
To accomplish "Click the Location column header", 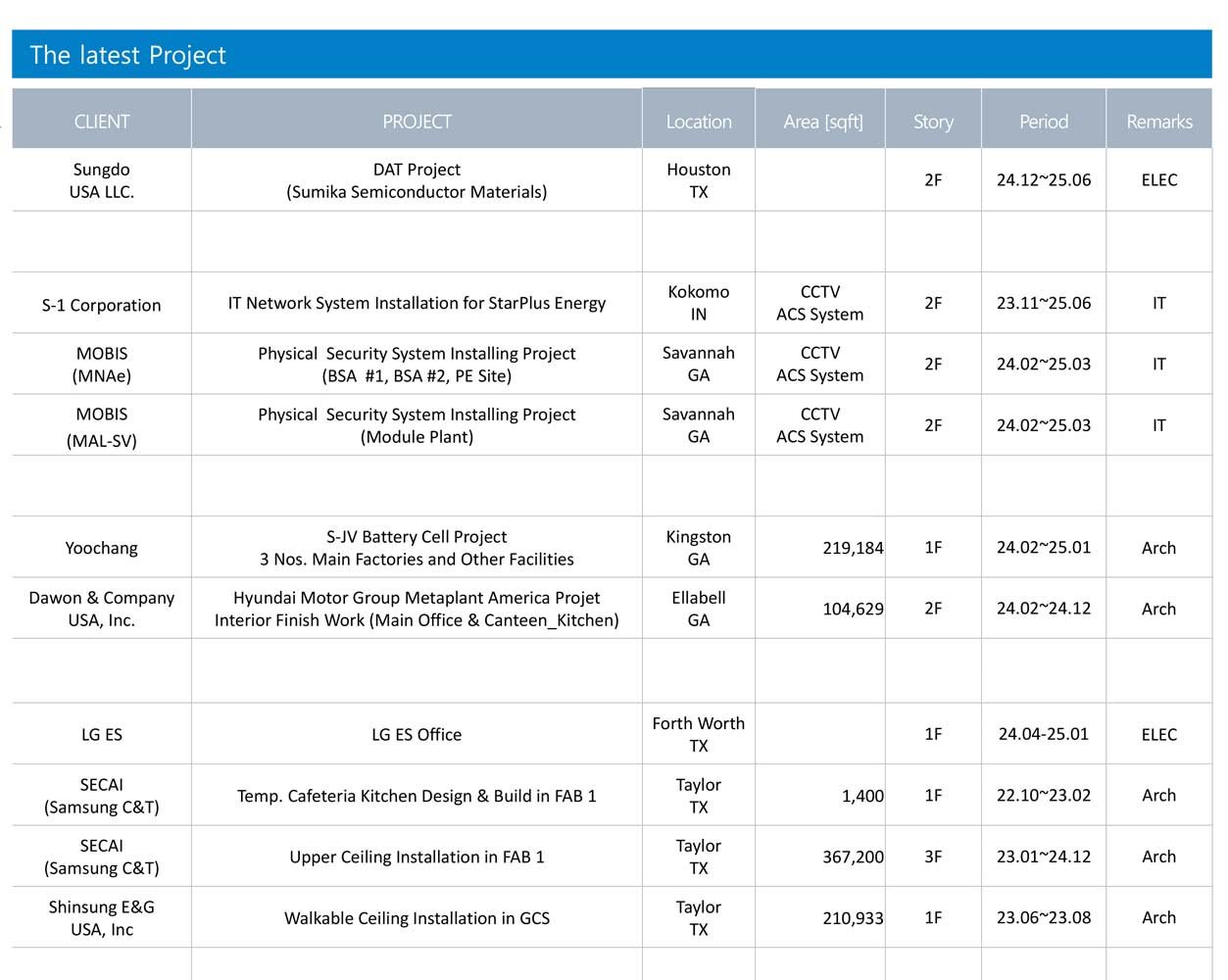I will click(699, 122).
